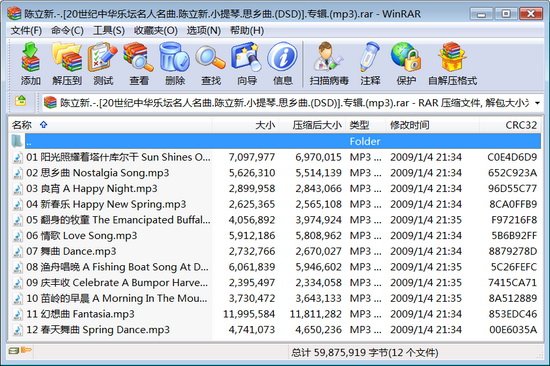Select file 09 庆丰收 Celebrate A Bumpor Harvest
Image resolution: width=550 pixels, height=366 pixels.
[276, 283]
